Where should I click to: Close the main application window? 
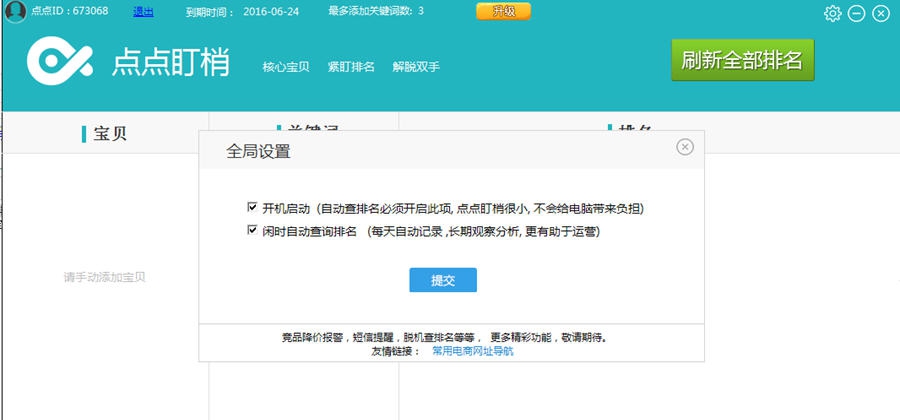880,13
